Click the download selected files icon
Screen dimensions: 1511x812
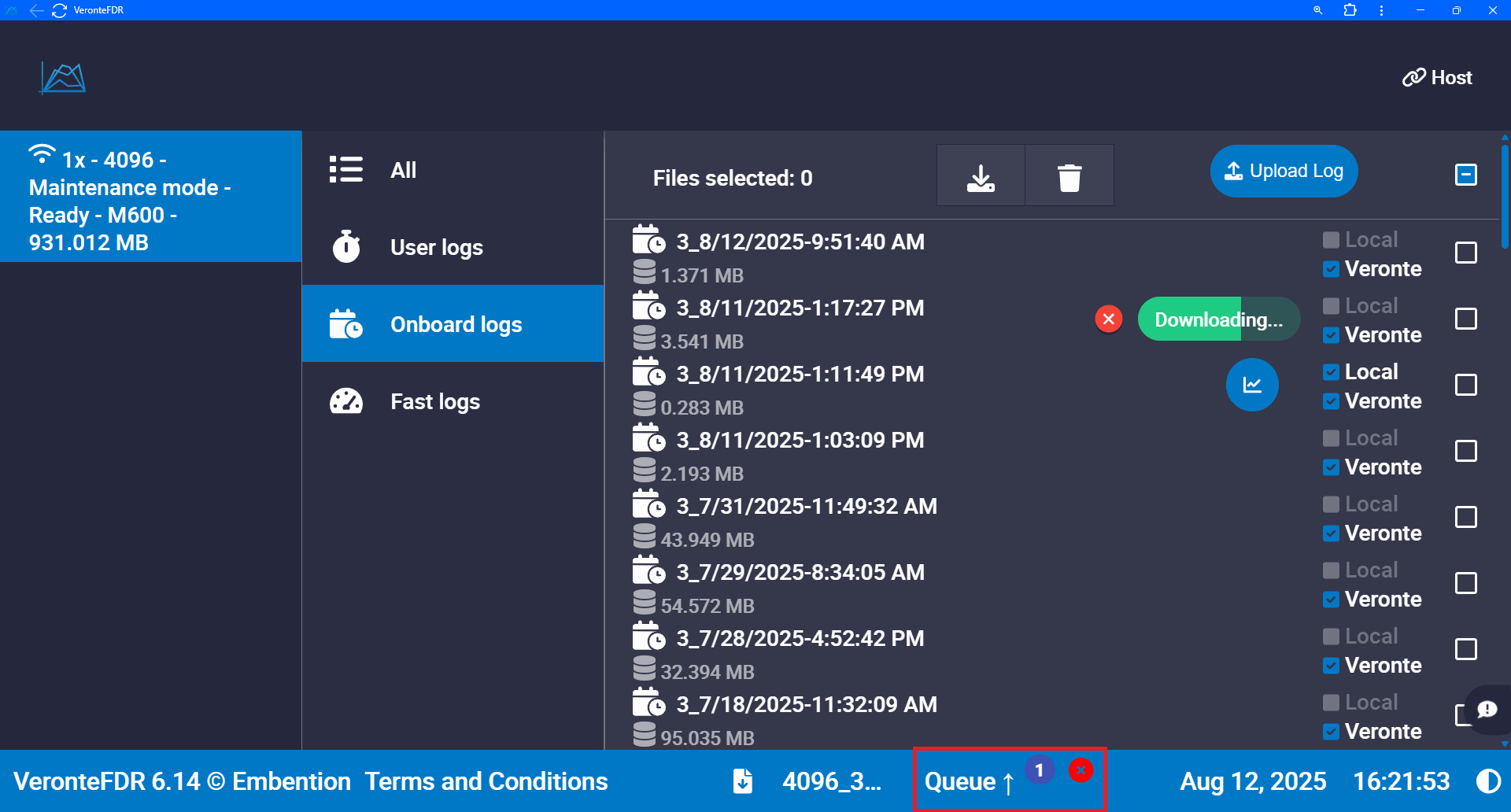coord(981,176)
